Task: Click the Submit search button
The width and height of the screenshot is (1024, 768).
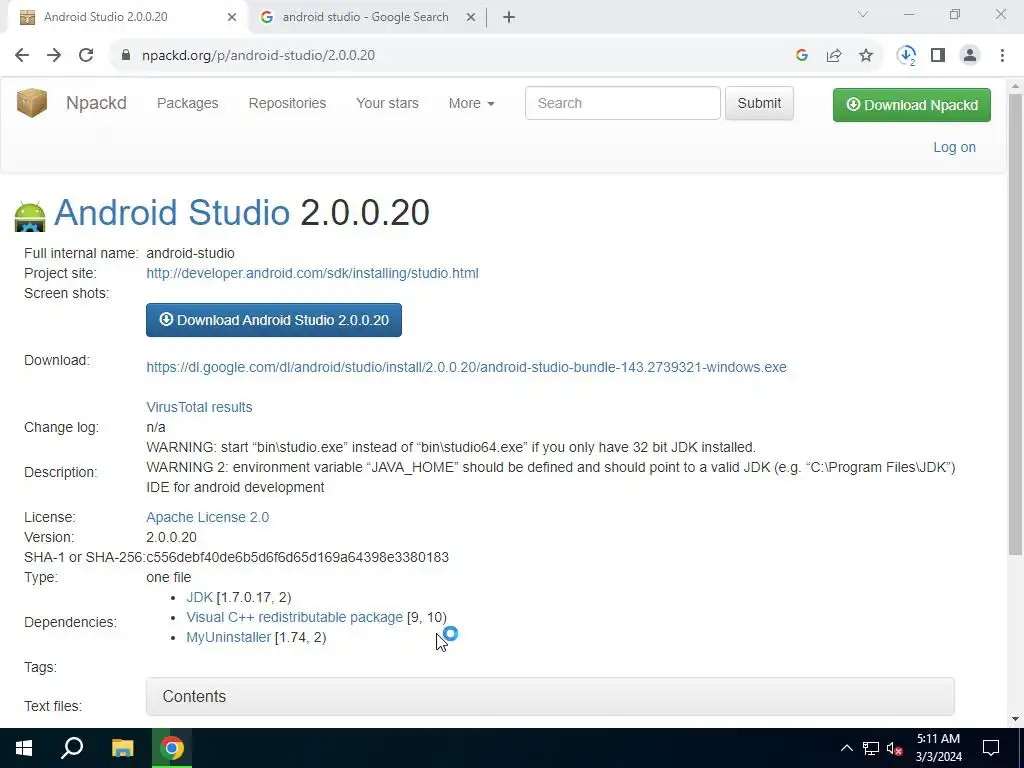Action: (760, 103)
